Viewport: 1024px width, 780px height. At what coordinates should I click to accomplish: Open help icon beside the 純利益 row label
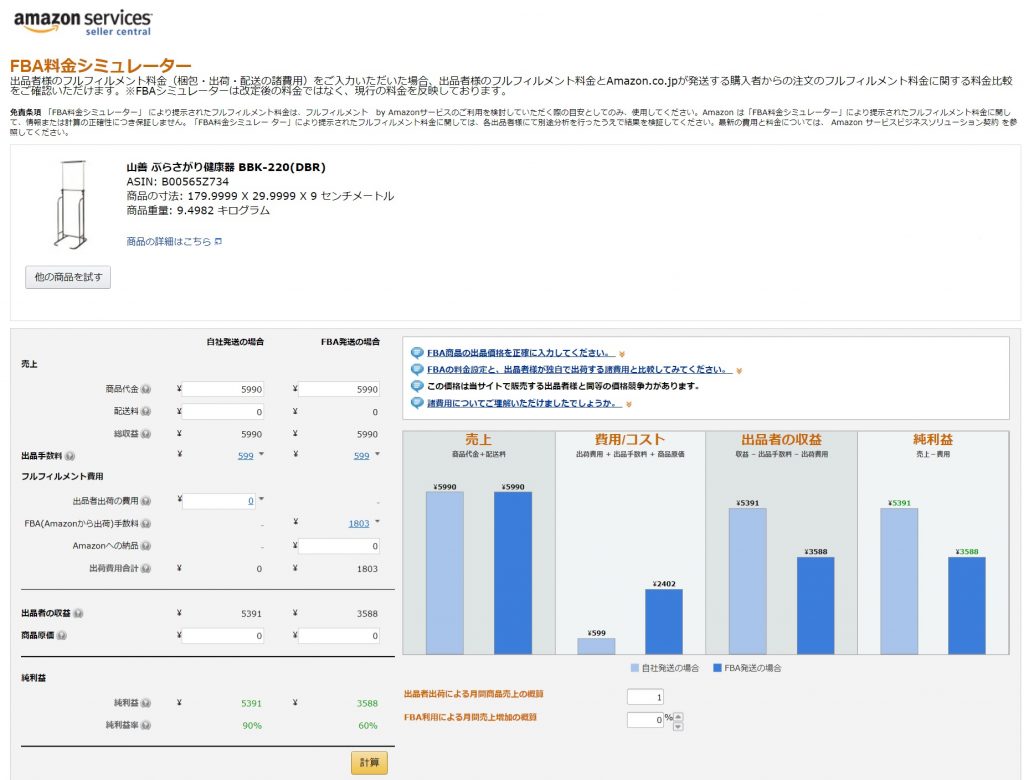146,703
